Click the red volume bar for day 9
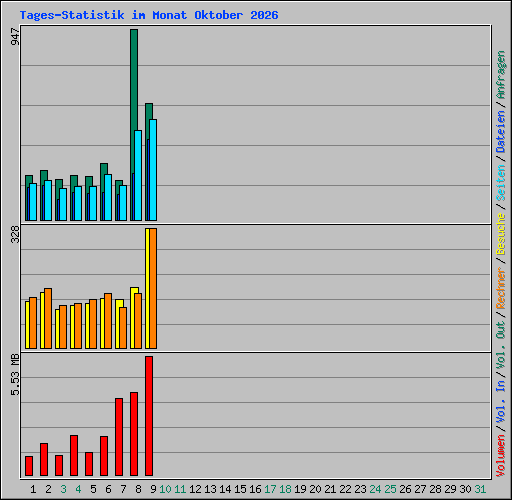This screenshot has width=512, height=500. pos(149,416)
